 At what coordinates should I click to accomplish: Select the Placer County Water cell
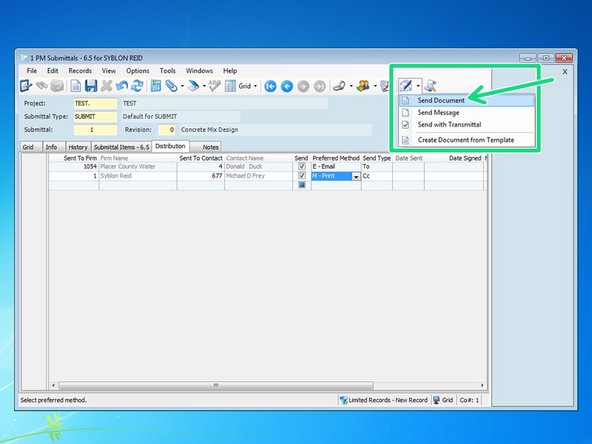(137, 166)
